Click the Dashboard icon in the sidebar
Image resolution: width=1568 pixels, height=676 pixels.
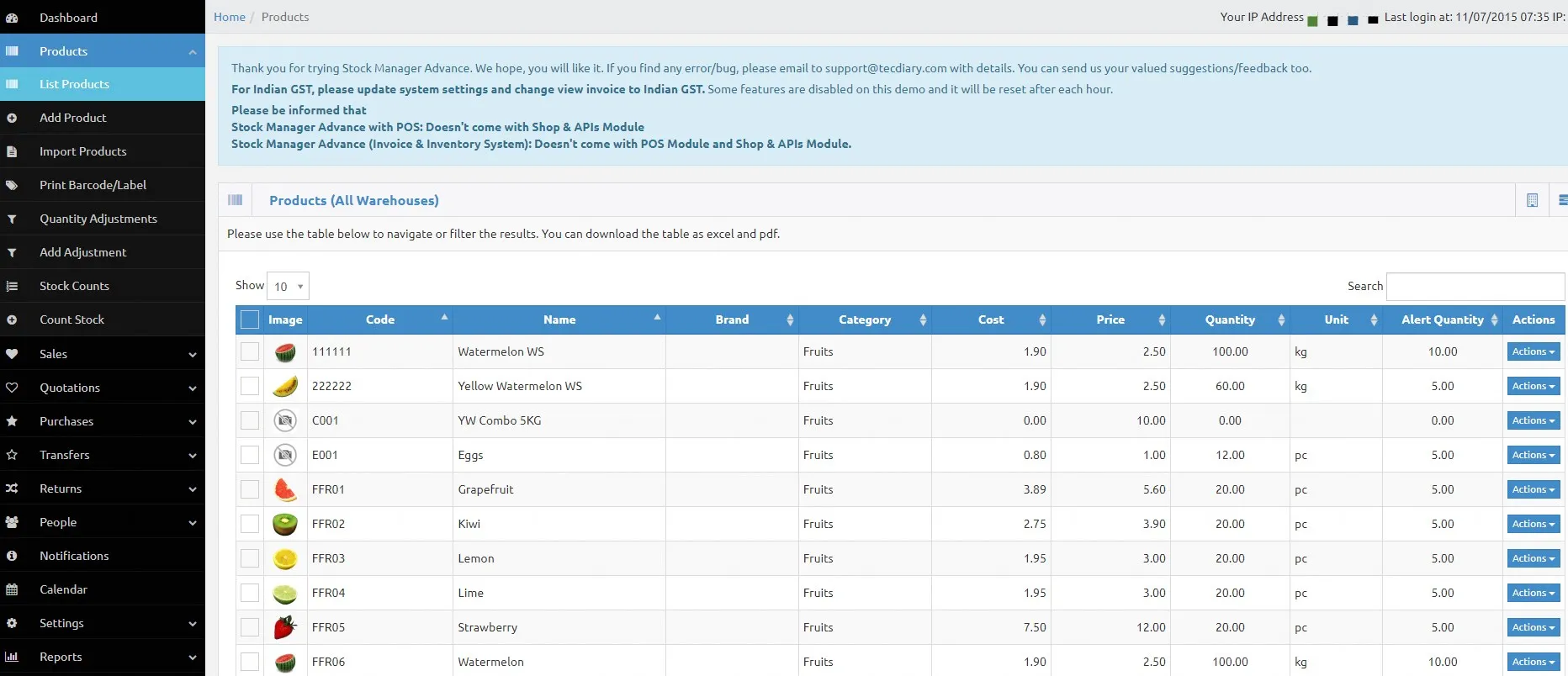click(12, 18)
